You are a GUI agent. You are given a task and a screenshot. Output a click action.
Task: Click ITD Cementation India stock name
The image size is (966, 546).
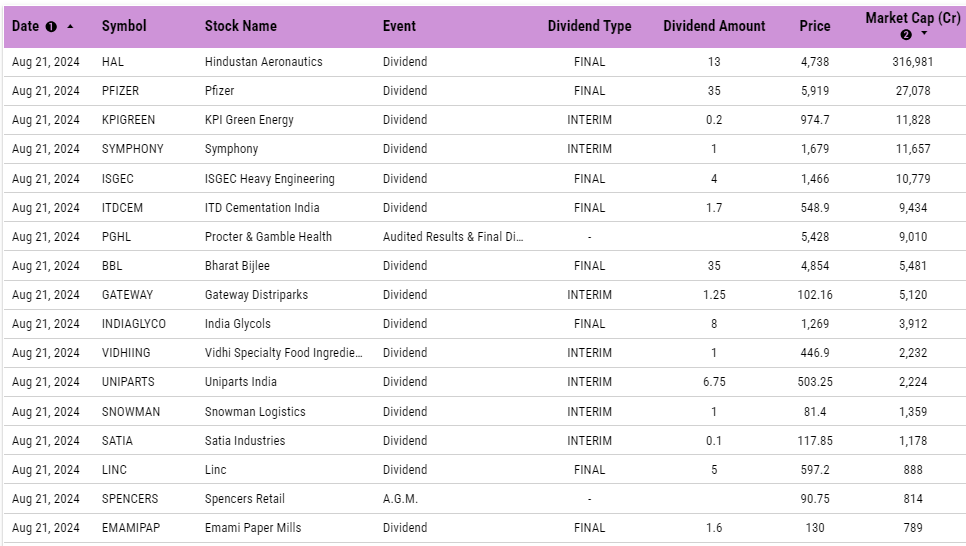click(x=262, y=208)
